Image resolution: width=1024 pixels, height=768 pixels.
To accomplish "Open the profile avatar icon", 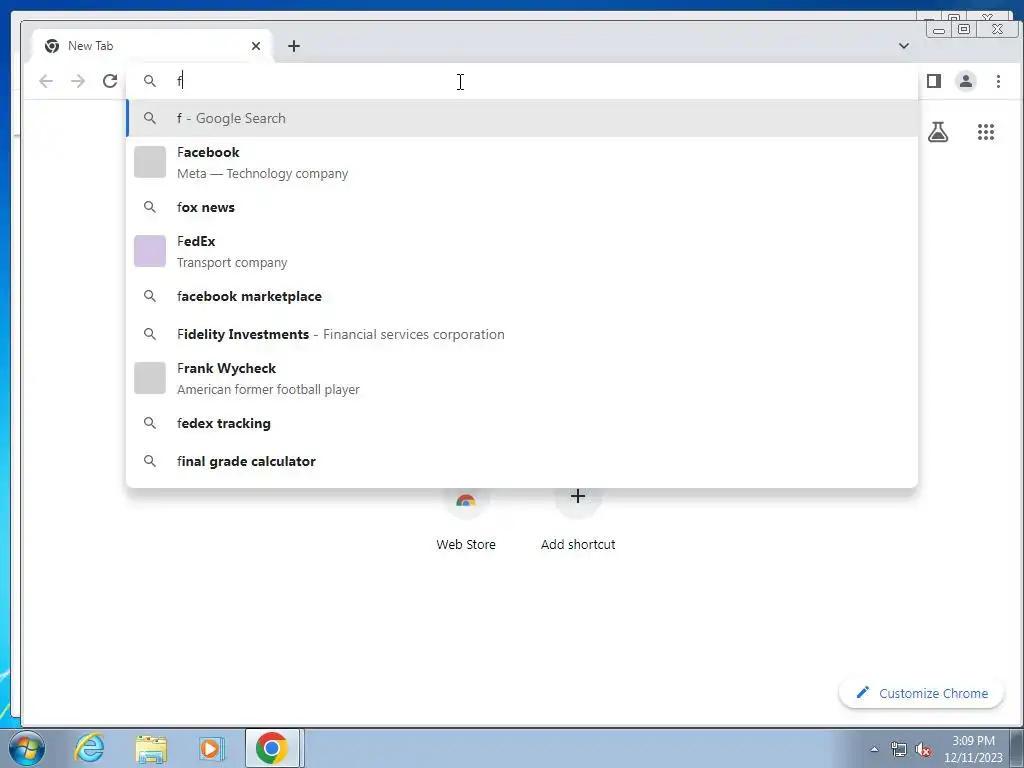I will pyautogui.click(x=966, y=81).
